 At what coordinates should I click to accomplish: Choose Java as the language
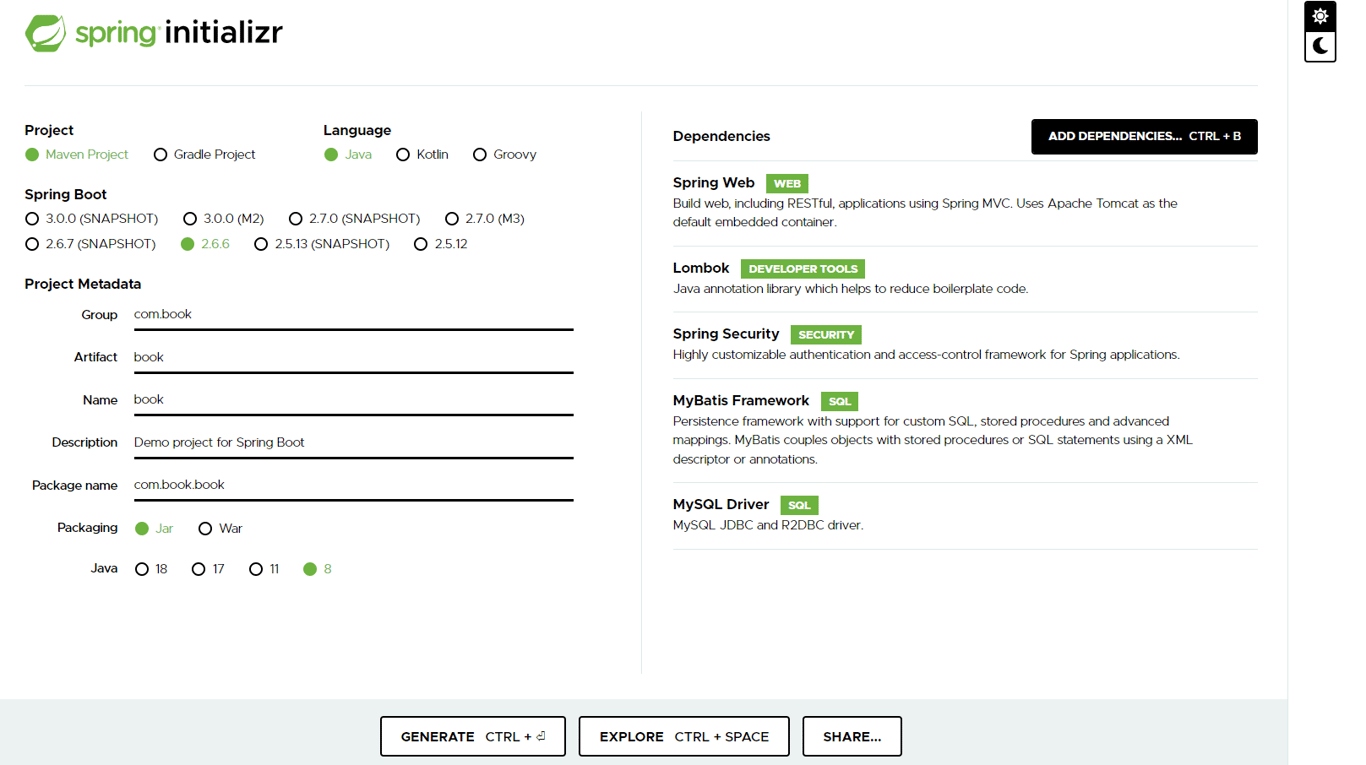click(x=348, y=155)
